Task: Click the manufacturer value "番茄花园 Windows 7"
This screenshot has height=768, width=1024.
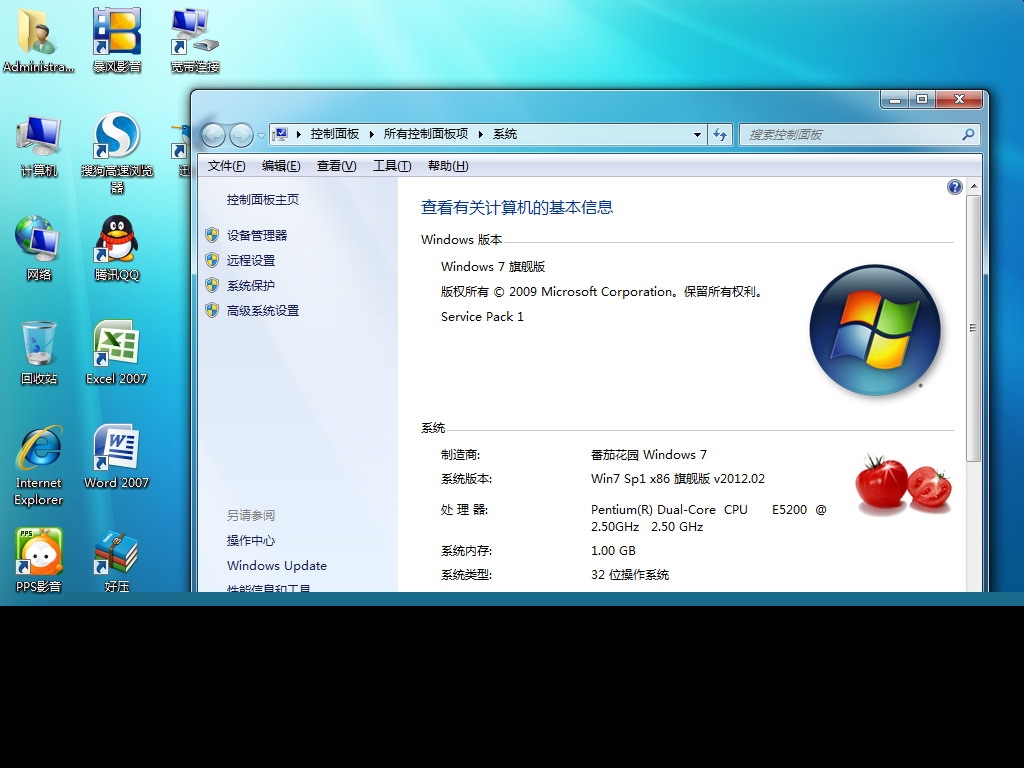Action: 648,455
